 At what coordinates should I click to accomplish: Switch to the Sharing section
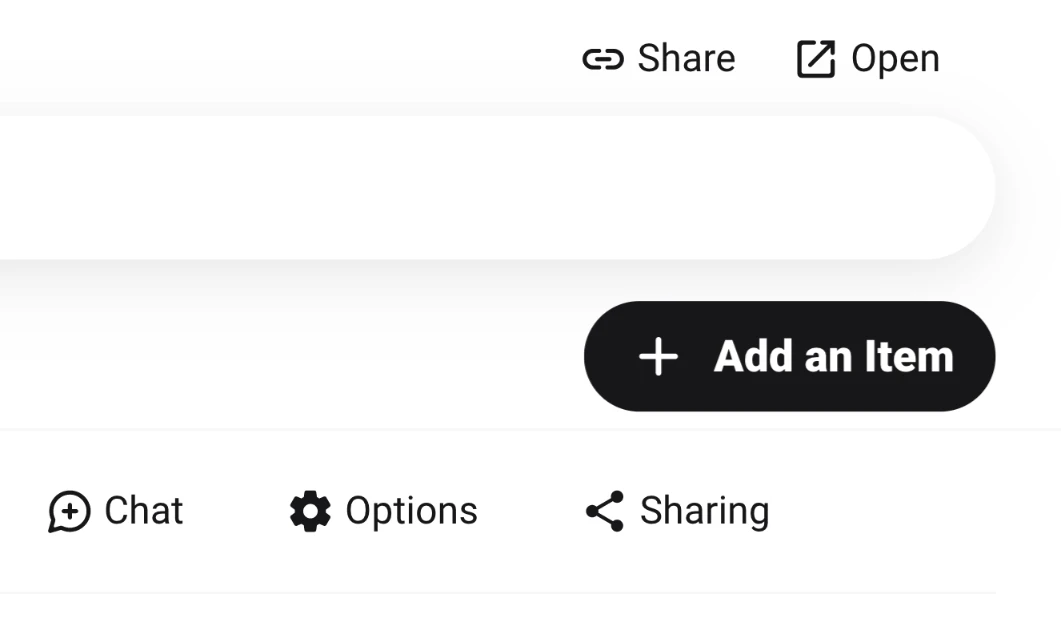[x=676, y=510]
